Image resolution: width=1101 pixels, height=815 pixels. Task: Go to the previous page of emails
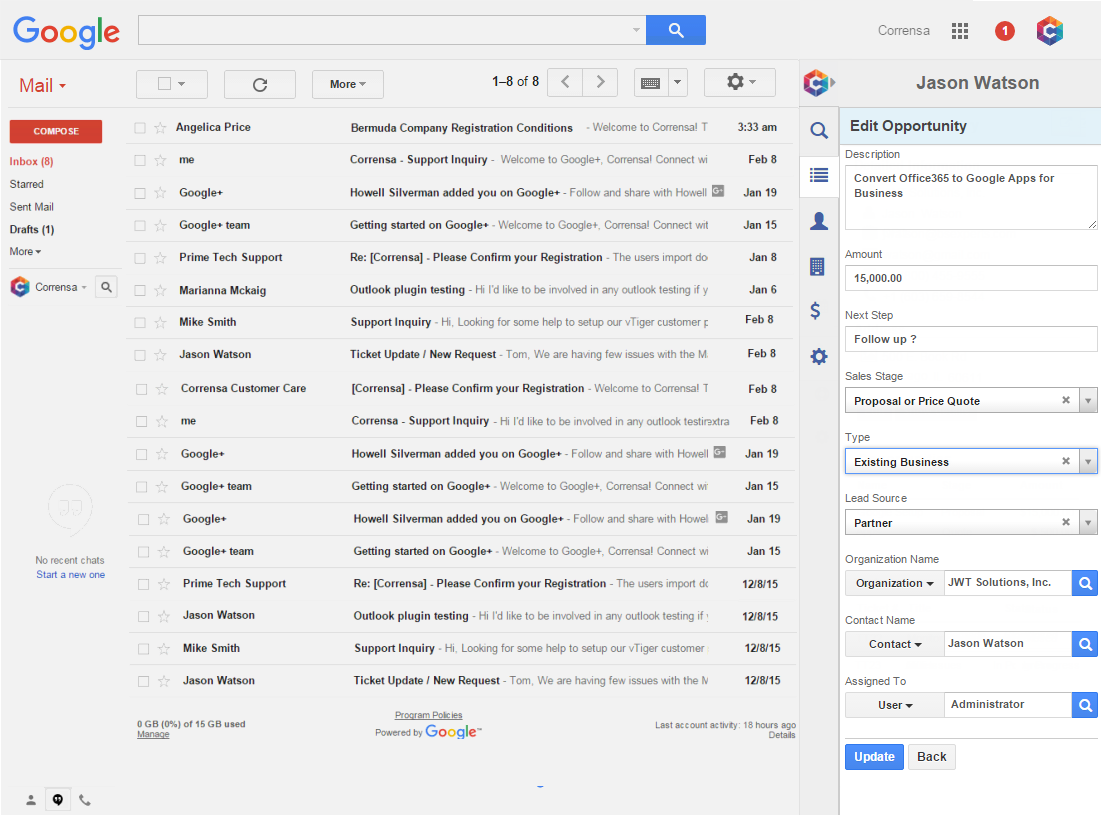click(565, 82)
